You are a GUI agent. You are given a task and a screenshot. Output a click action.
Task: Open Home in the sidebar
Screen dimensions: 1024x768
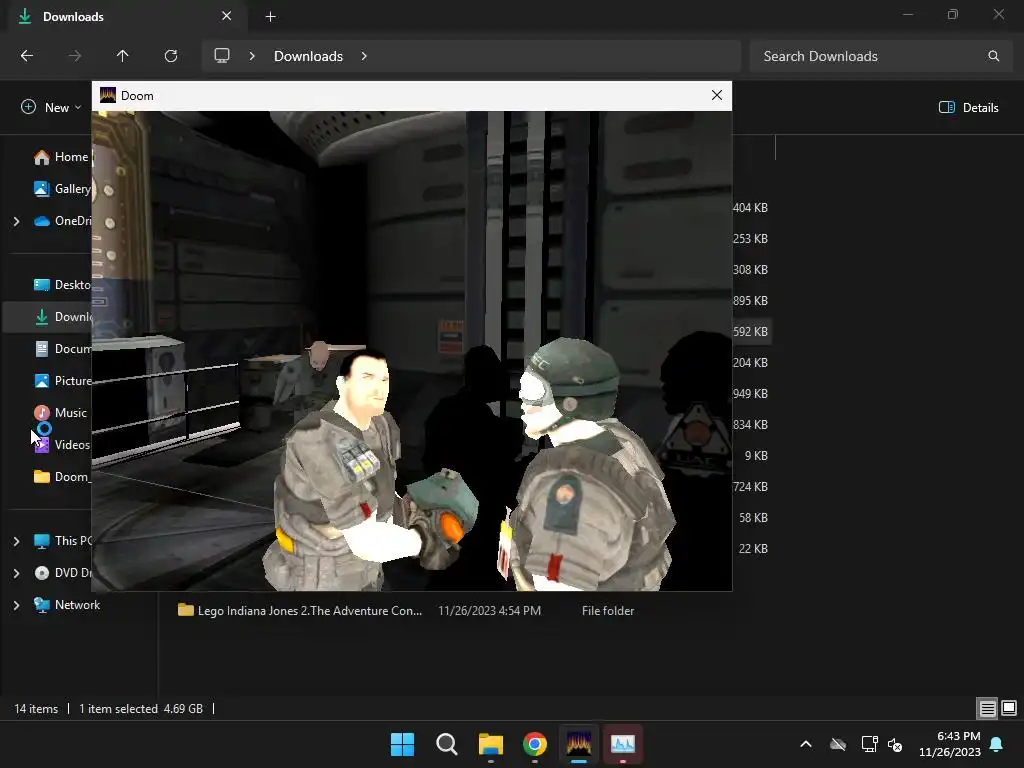(x=61, y=157)
